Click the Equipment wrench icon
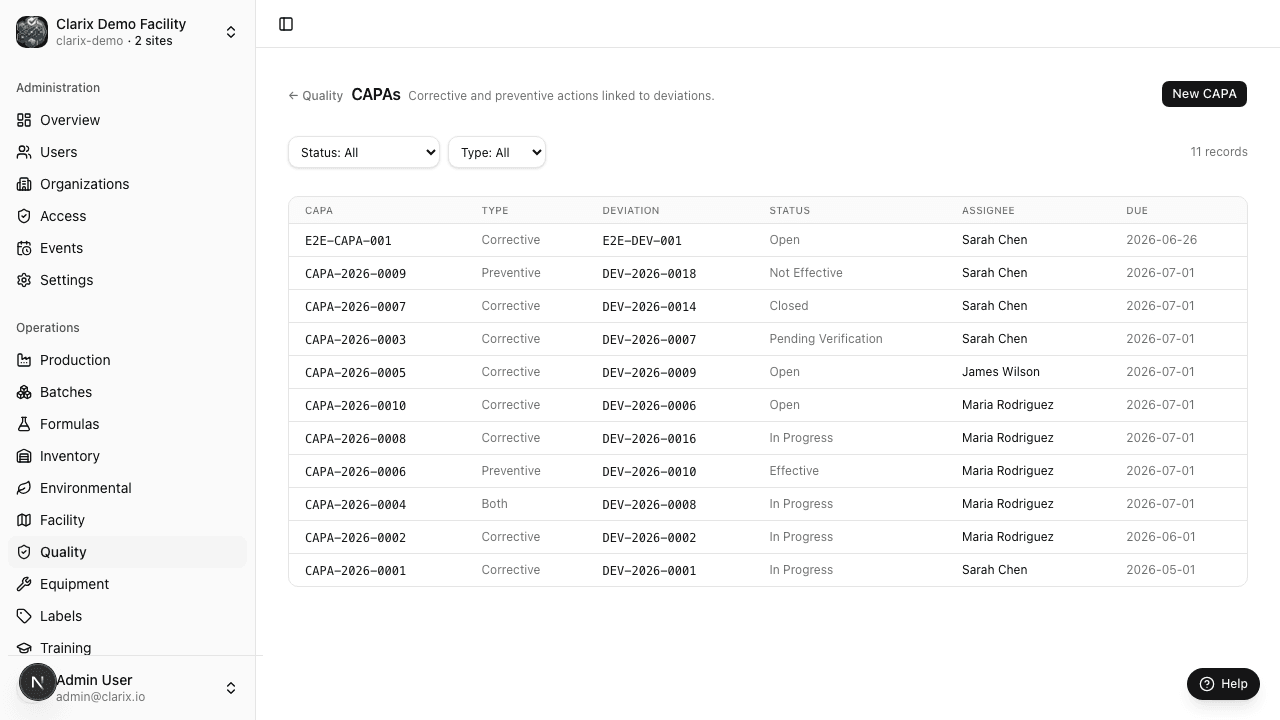Viewport: 1280px width, 720px height. [24, 584]
